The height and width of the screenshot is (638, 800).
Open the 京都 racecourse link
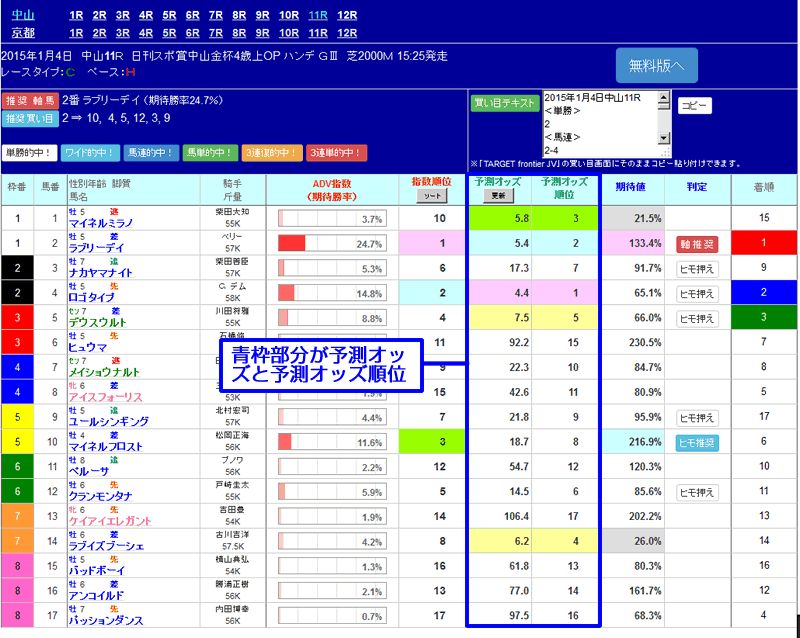click(x=23, y=33)
